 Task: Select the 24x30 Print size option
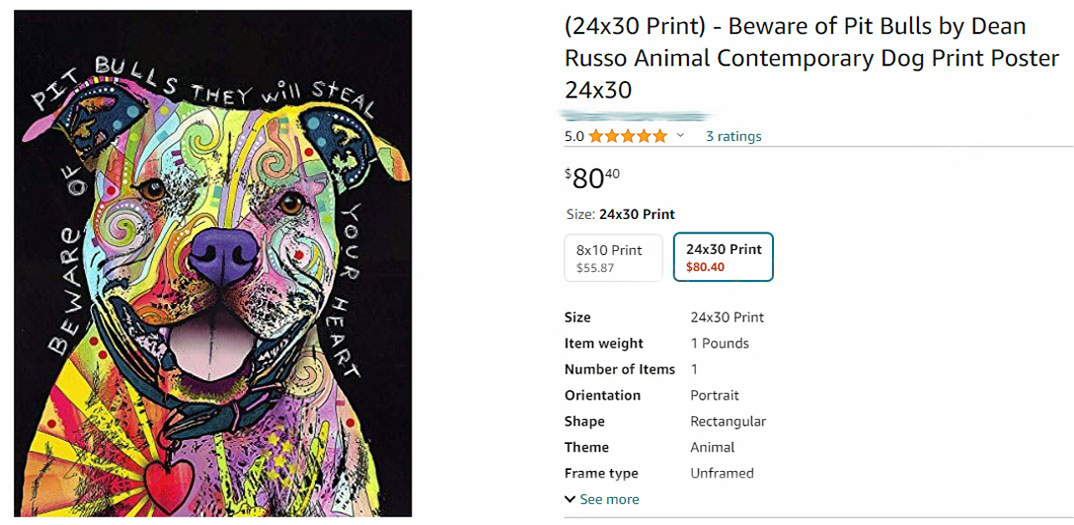[x=723, y=258]
